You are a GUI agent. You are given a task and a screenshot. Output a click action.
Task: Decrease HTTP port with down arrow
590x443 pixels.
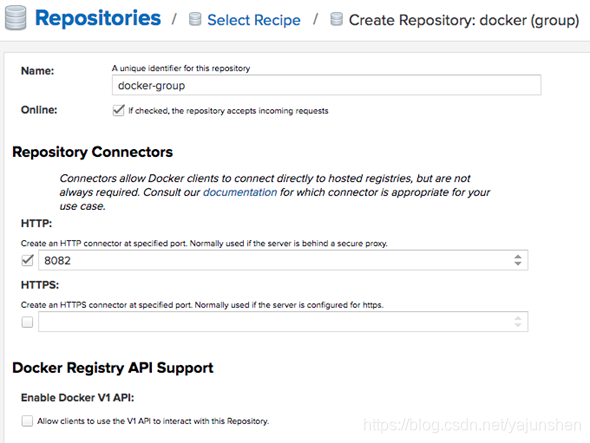(518, 263)
